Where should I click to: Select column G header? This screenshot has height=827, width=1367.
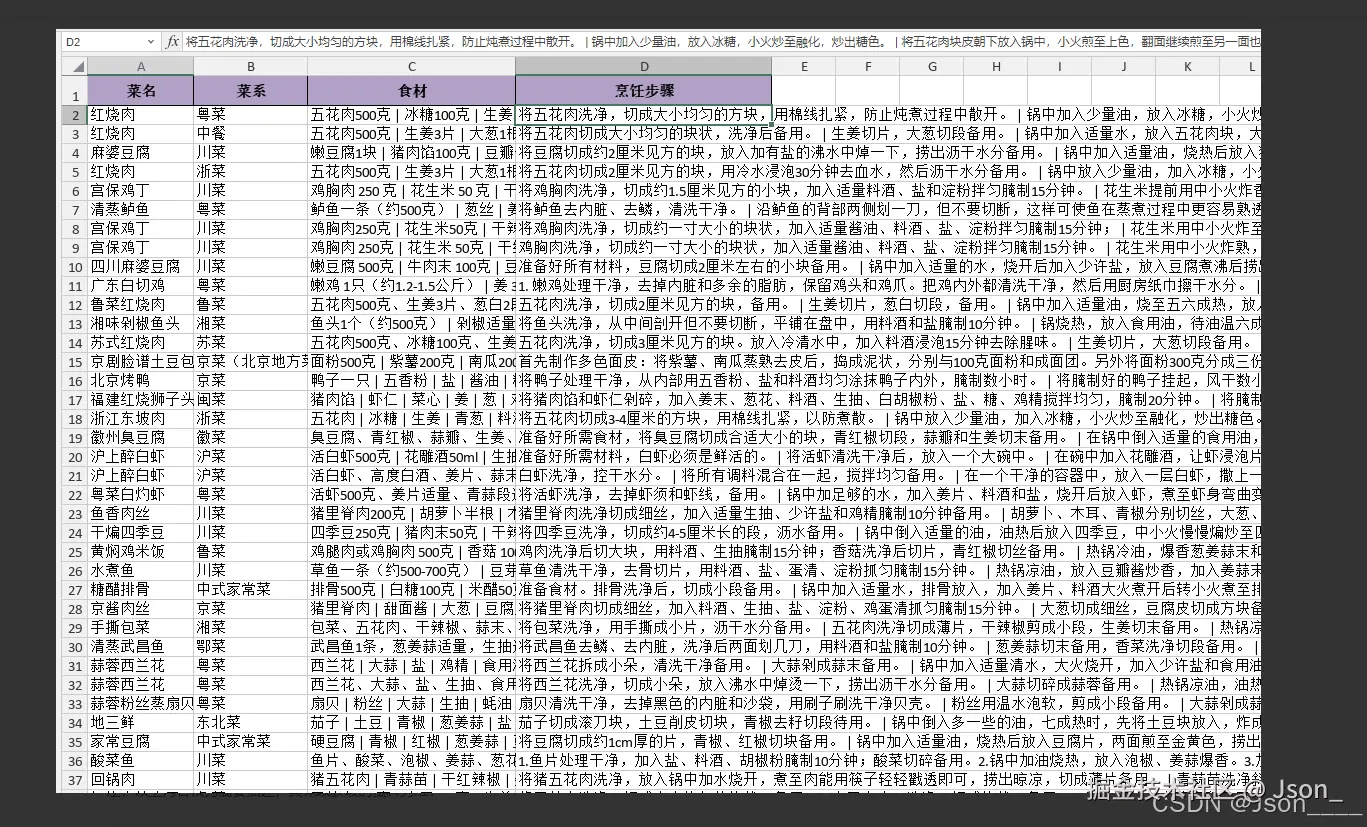pyautogui.click(x=931, y=66)
